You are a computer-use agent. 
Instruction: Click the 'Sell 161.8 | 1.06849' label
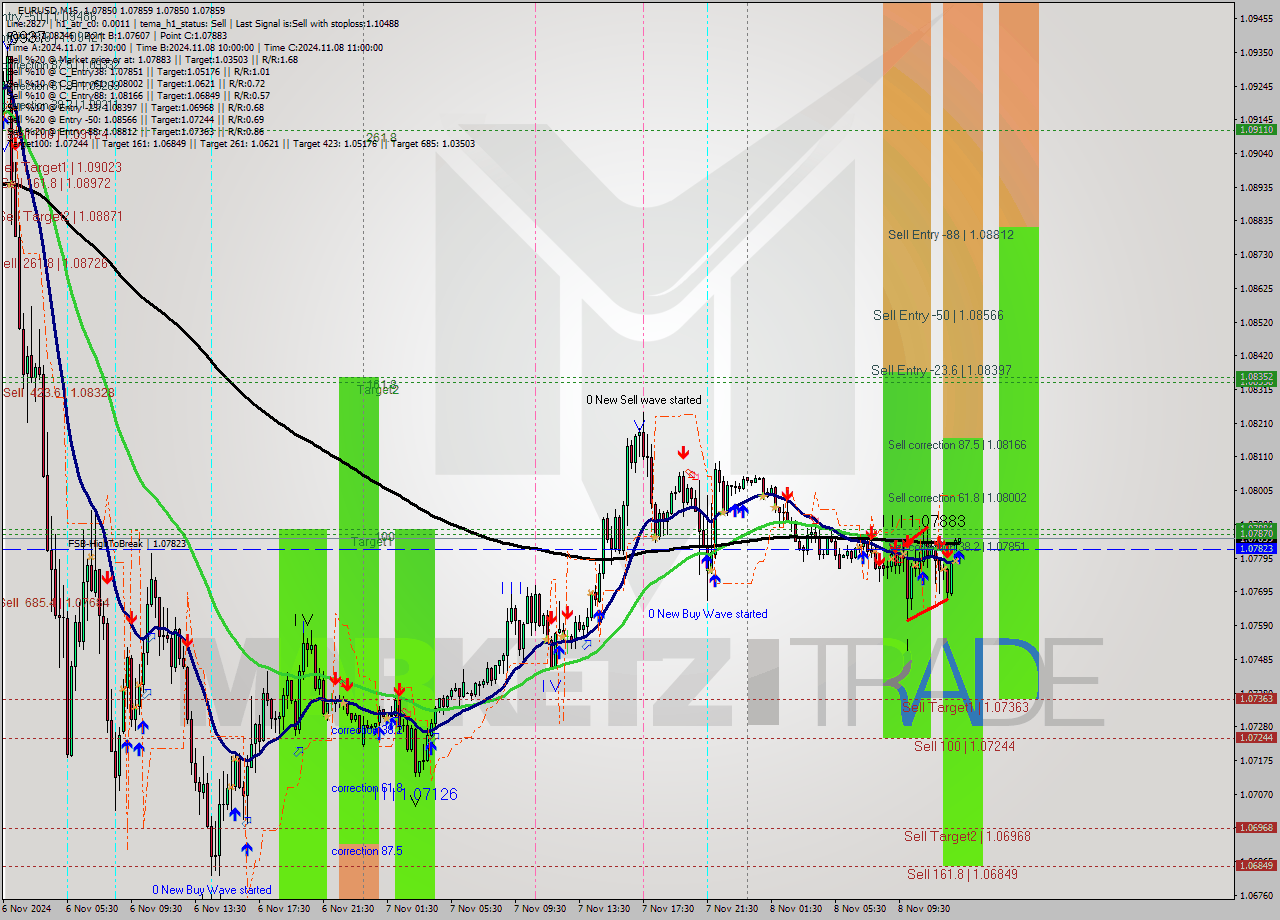click(x=962, y=874)
